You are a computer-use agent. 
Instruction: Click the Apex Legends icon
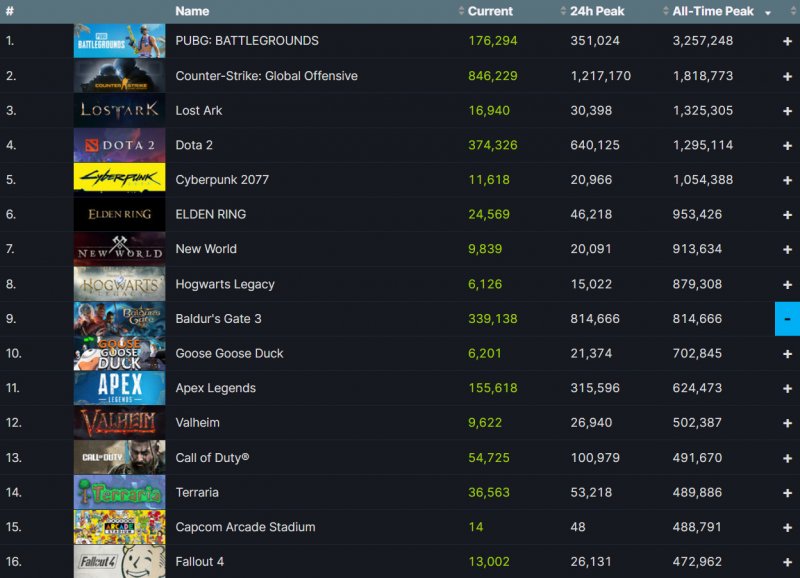(x=119, y=388)
